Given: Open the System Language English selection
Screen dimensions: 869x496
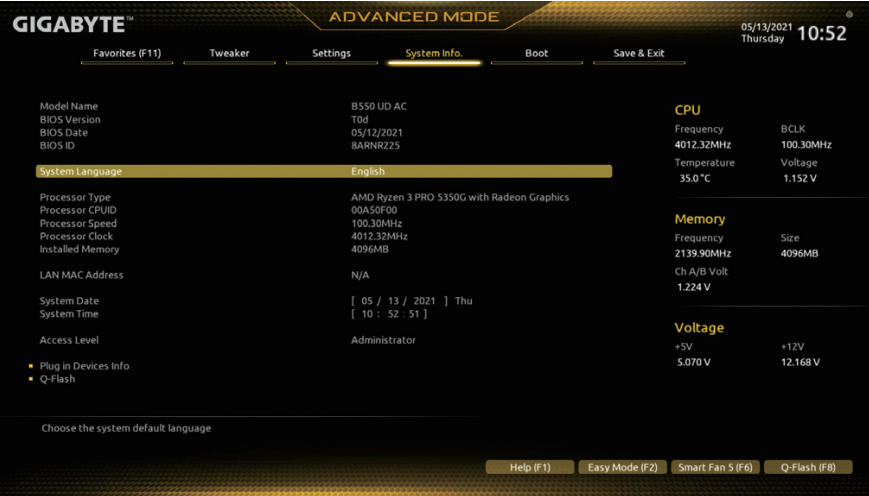Looking at the screenshot, I should (x=368, y=171).
